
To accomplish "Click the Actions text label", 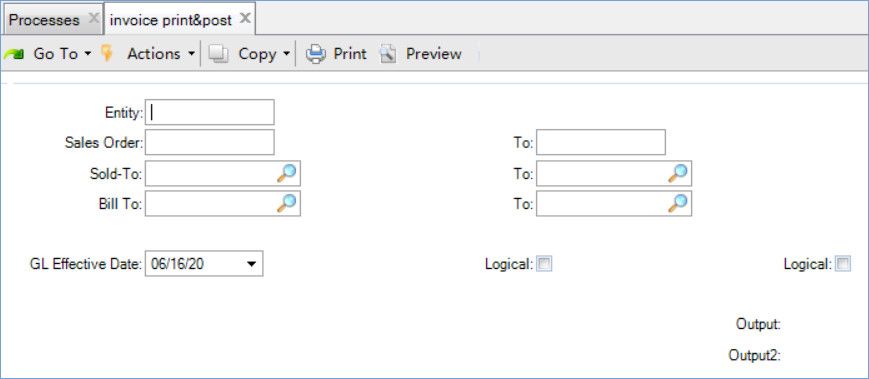I will (154, 54).
